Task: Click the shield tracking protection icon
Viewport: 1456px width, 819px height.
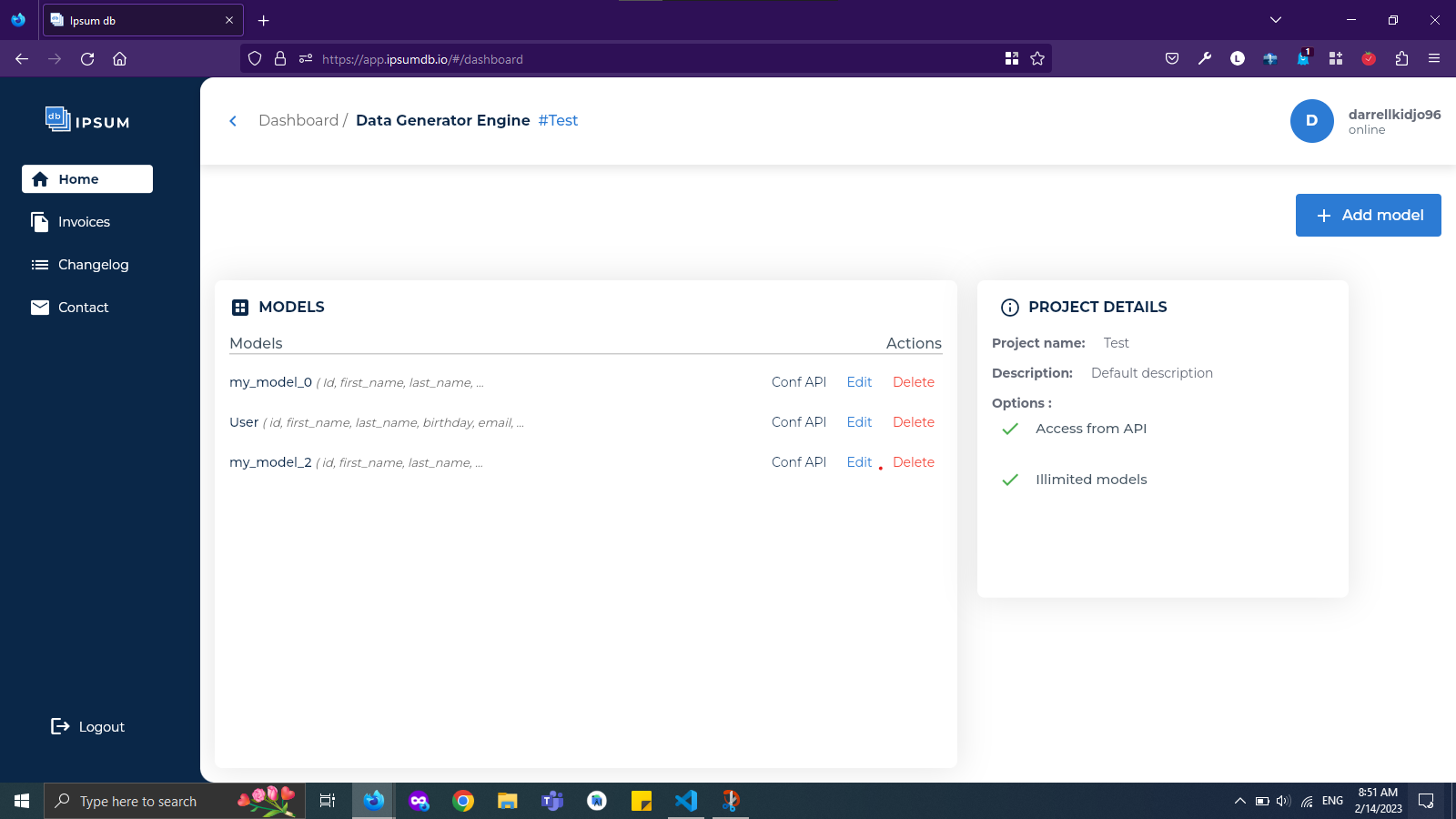Action: click(x=255, y=59)
